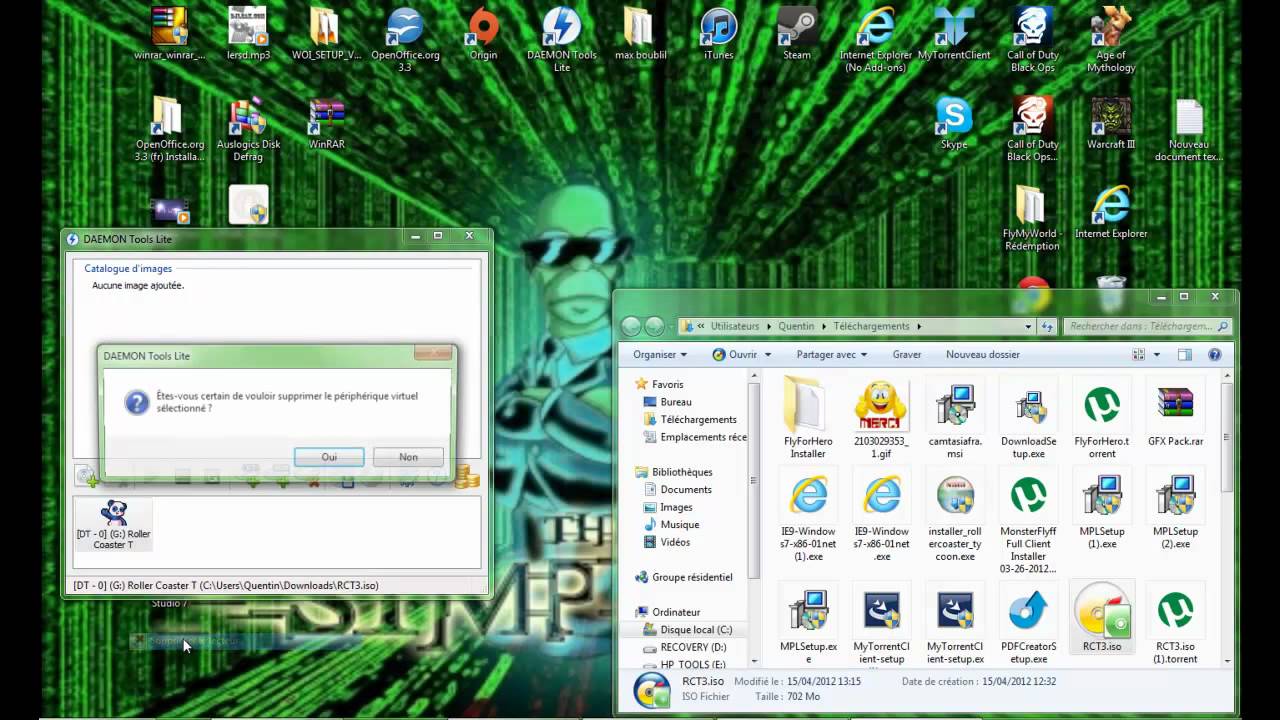The width and height of the screenshot is (1280, 720).
Task: Open the OpenOffice.org 3.3 desktop shortcut
Action: click(x=405, y=40)
